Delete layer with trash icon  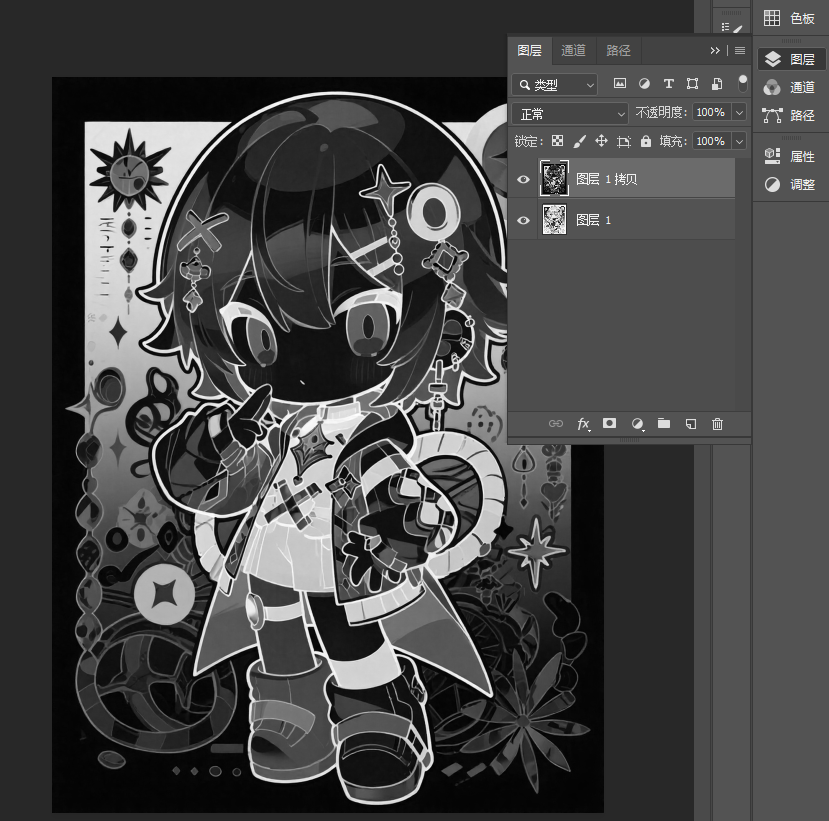click(x=717, y=424)
